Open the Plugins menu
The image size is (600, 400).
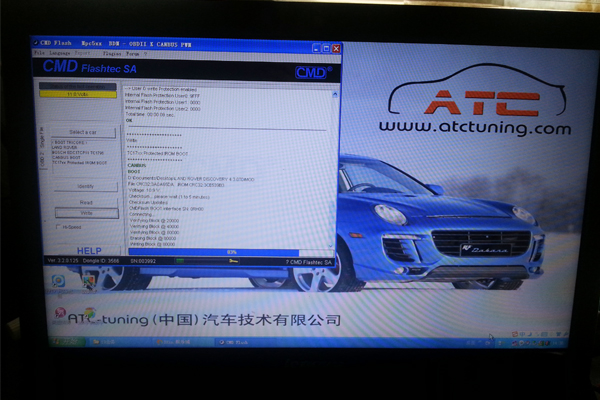click(x=112, y=54)
